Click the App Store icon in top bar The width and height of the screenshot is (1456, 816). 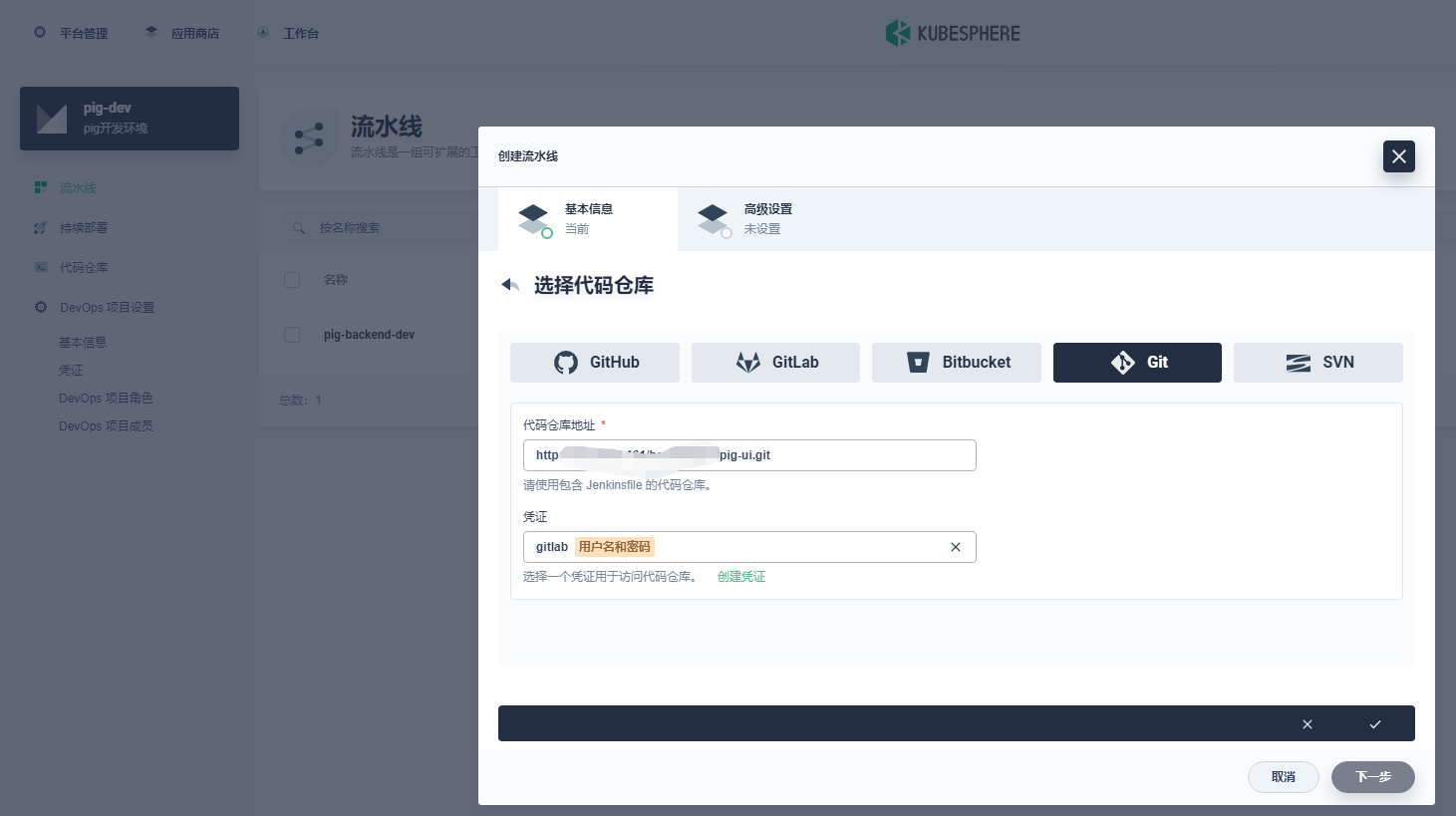(x=151, y=33)
